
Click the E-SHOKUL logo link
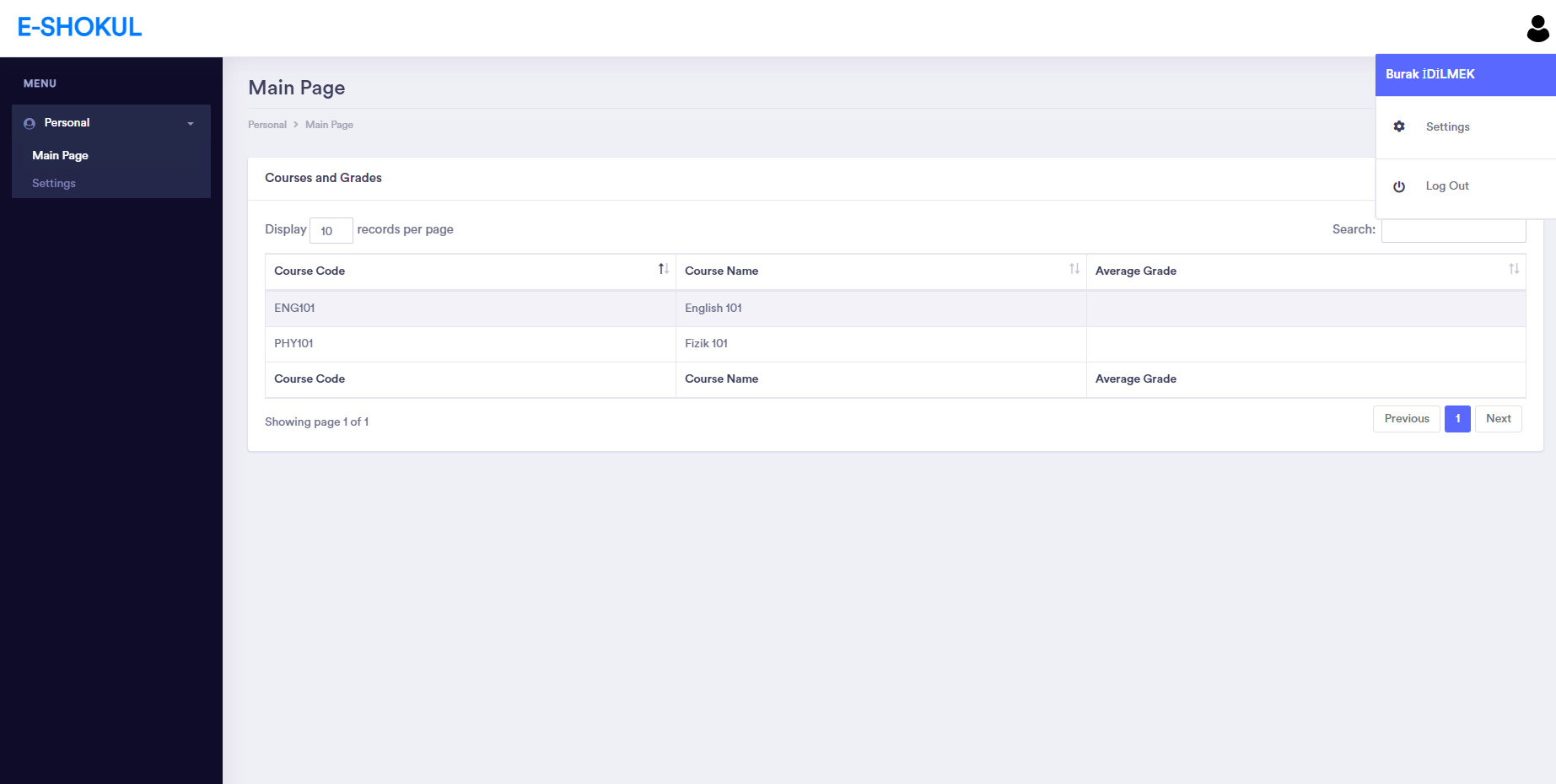79,28
